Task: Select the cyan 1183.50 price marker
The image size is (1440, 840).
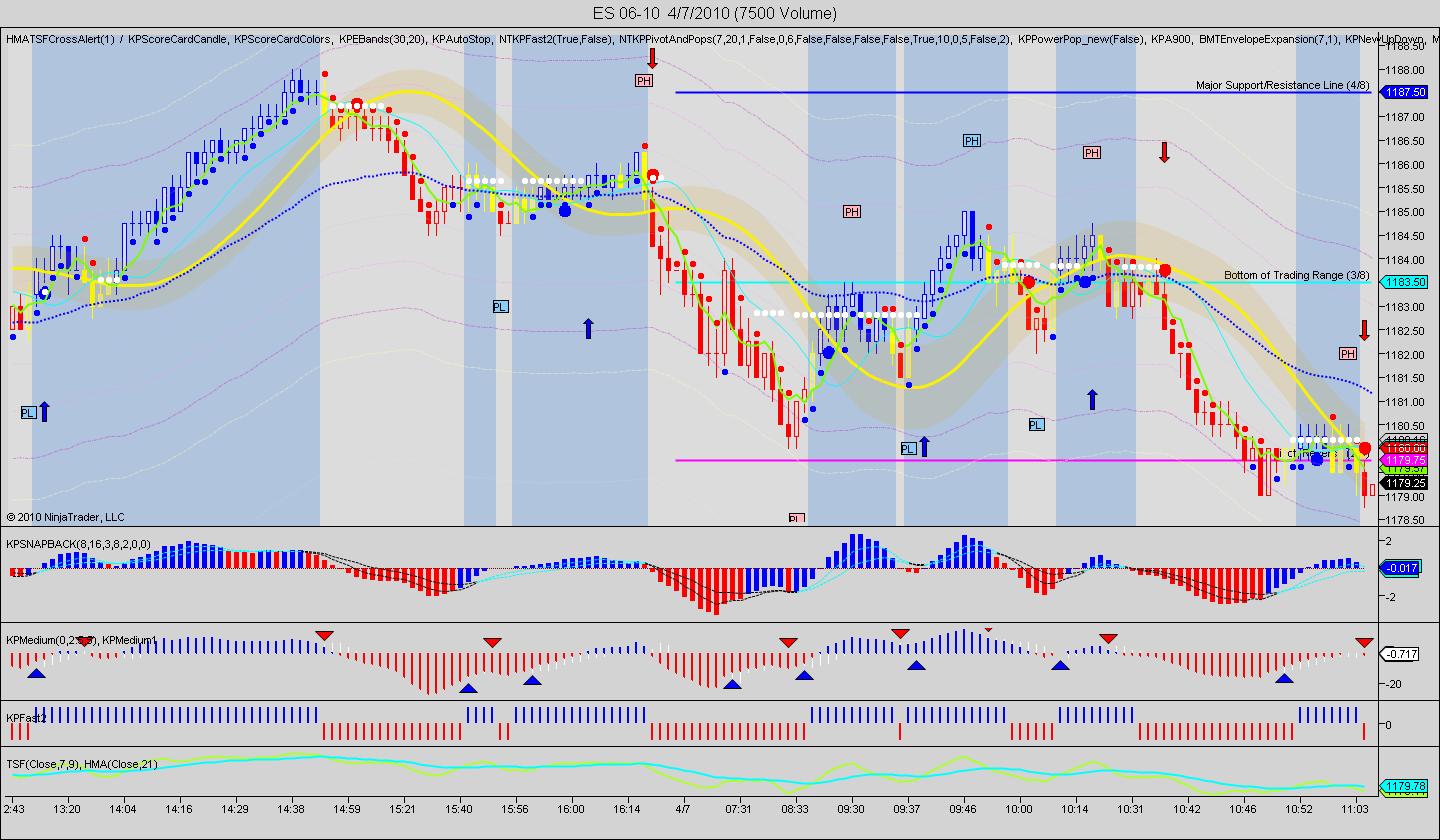Action: click(1404, 282)
